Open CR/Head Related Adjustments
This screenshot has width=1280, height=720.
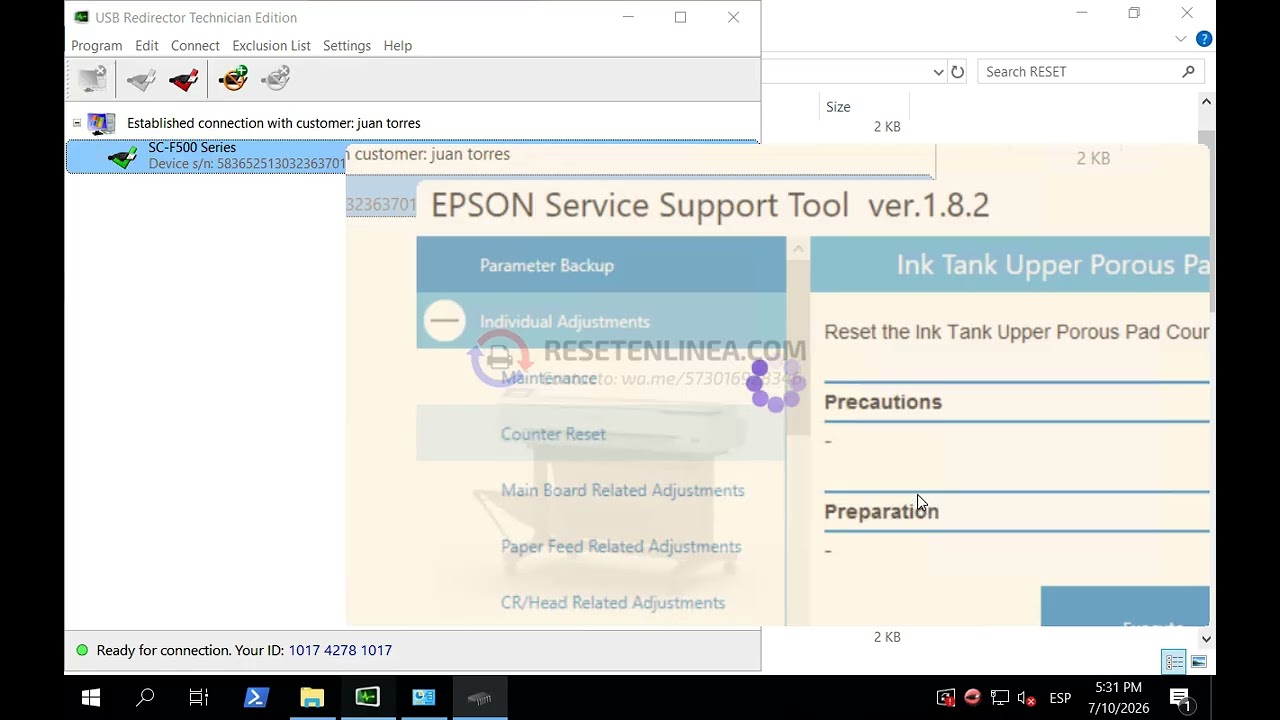(613, 602)
